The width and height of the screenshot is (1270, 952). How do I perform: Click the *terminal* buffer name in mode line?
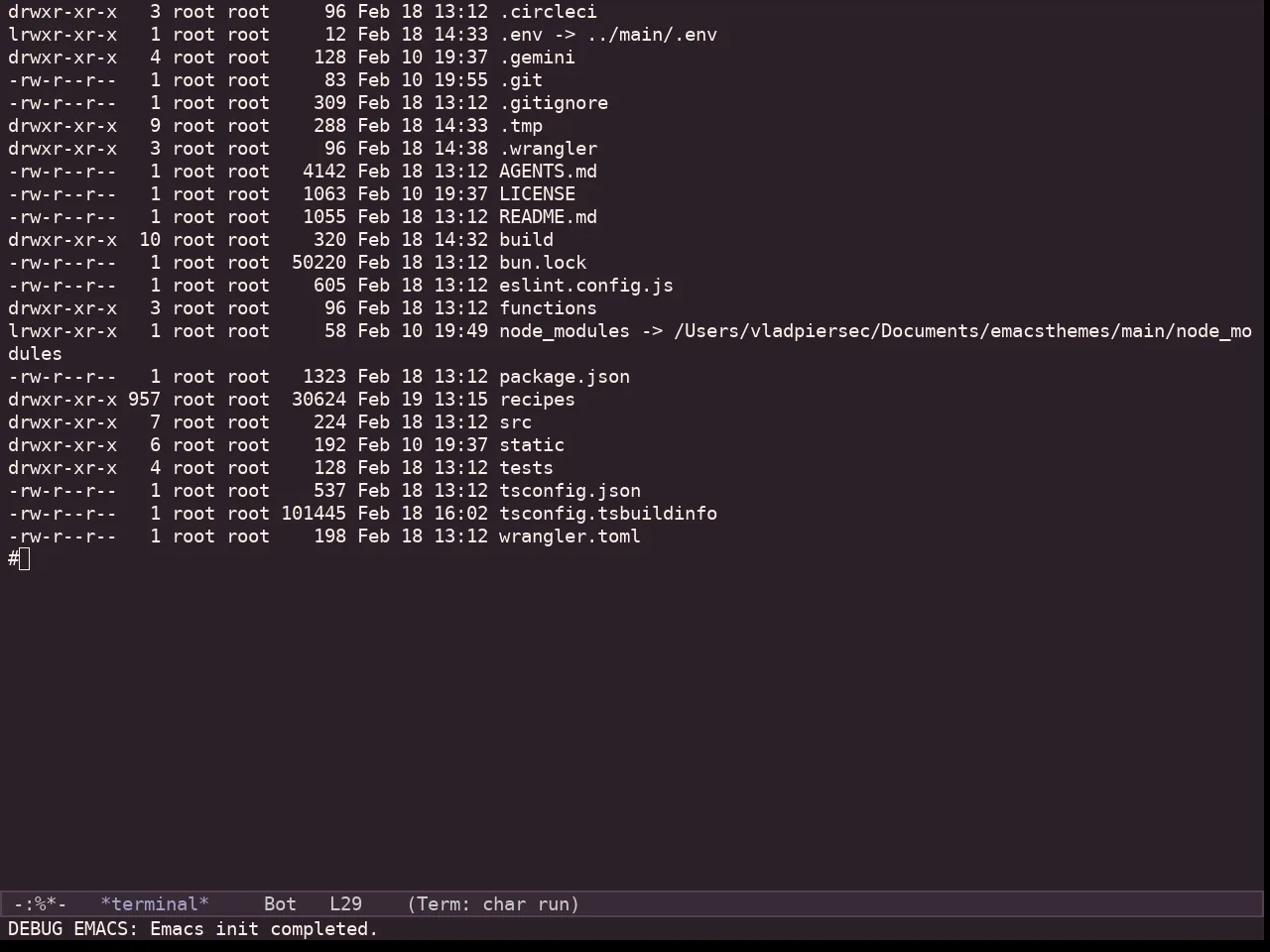pos(155,904)
